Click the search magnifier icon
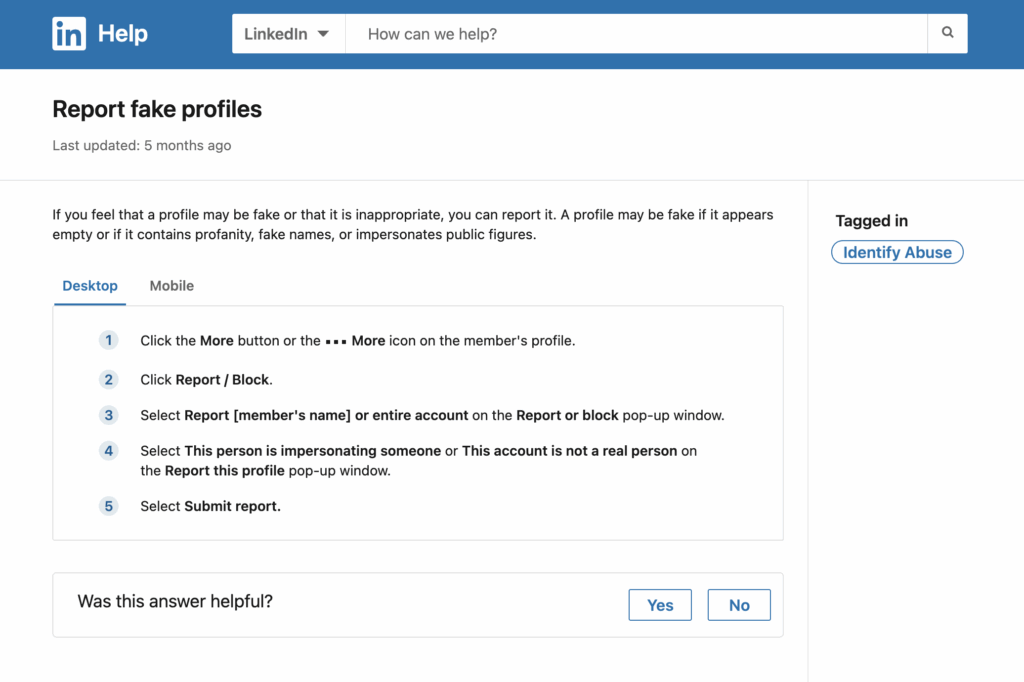 (948, 33)
